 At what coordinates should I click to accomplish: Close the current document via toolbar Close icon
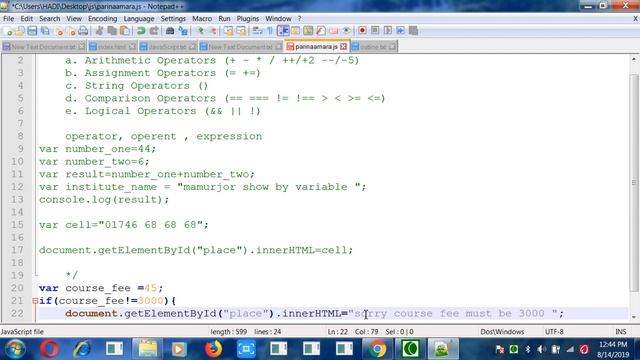pyautogui.click(x=59, y=31)
